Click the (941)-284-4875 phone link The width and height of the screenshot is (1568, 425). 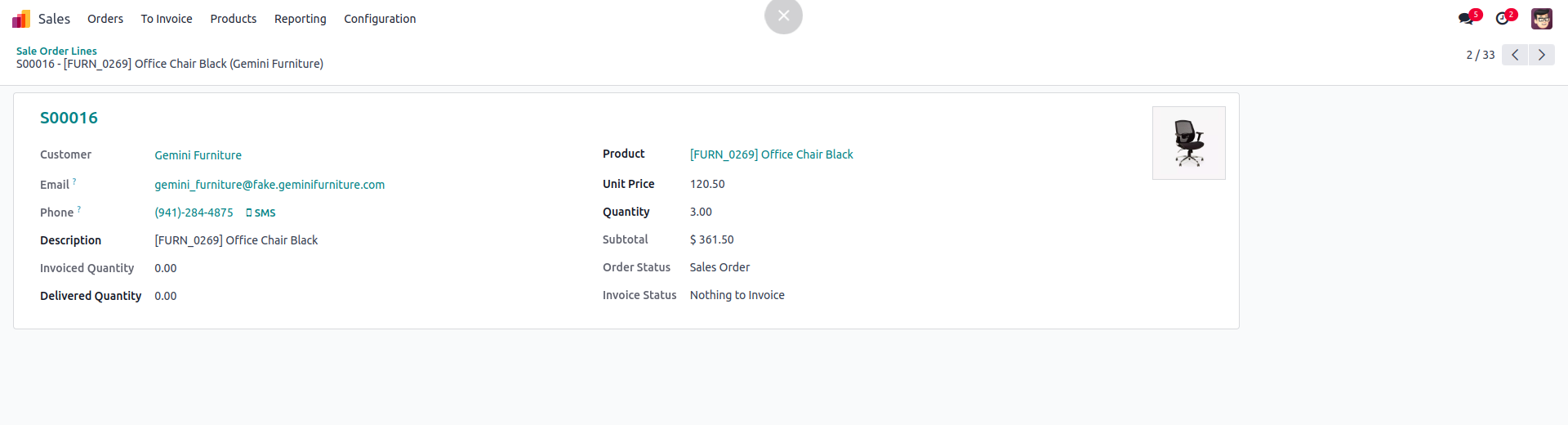(x=194, y=212)
